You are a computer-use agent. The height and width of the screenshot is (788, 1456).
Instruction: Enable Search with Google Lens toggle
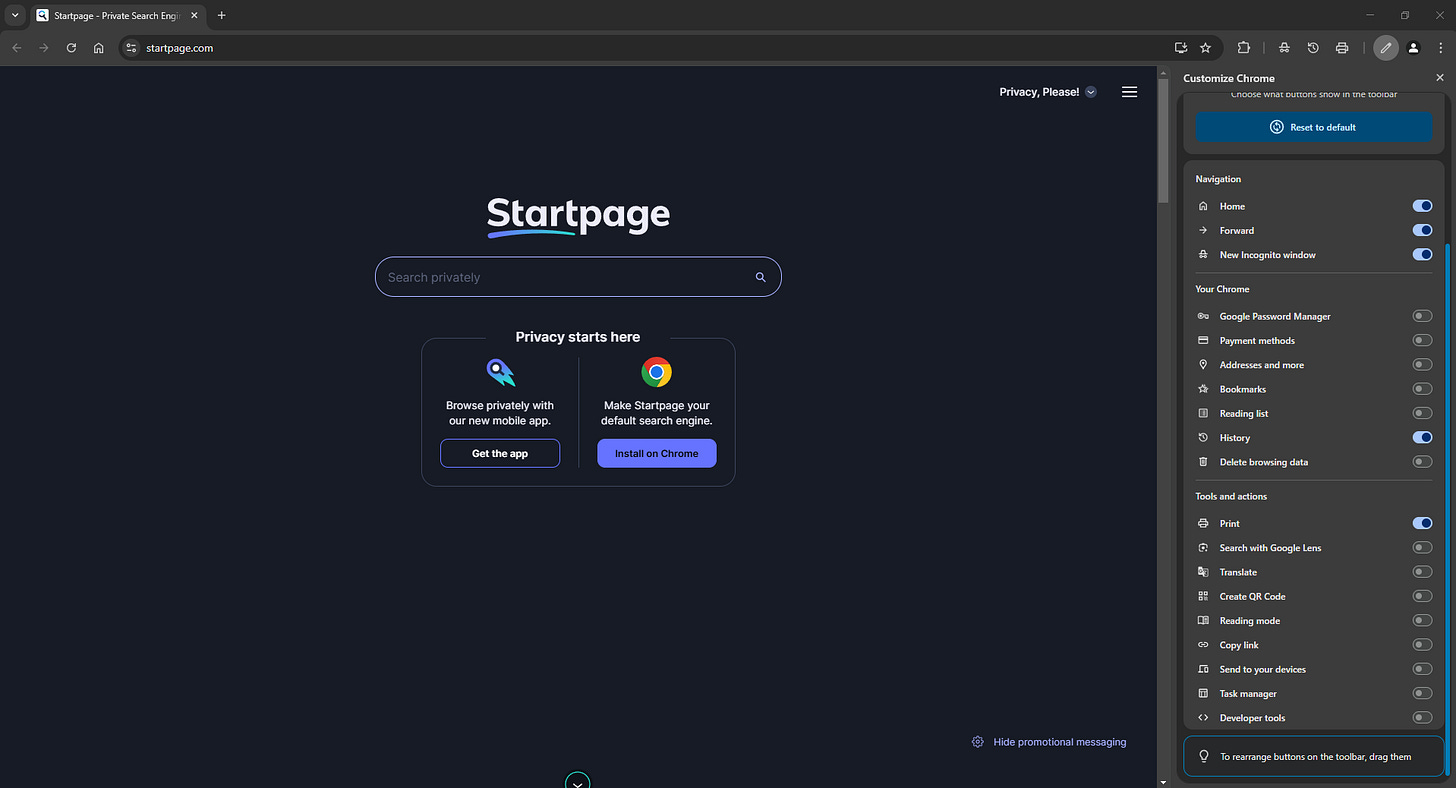click(1422, 548)
